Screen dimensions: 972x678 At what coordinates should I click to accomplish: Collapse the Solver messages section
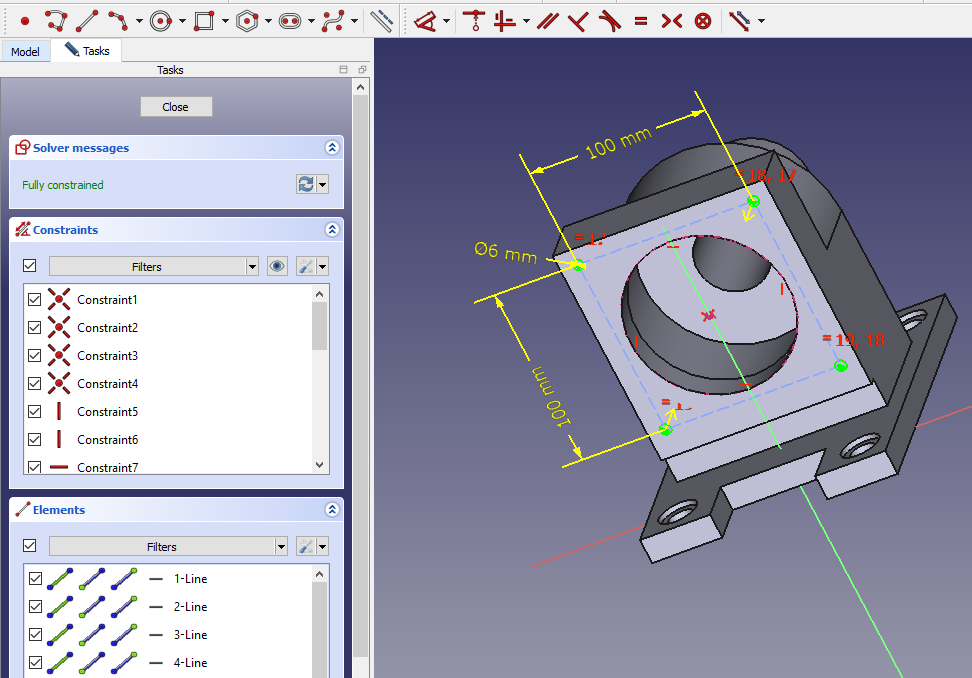[332, 148]
